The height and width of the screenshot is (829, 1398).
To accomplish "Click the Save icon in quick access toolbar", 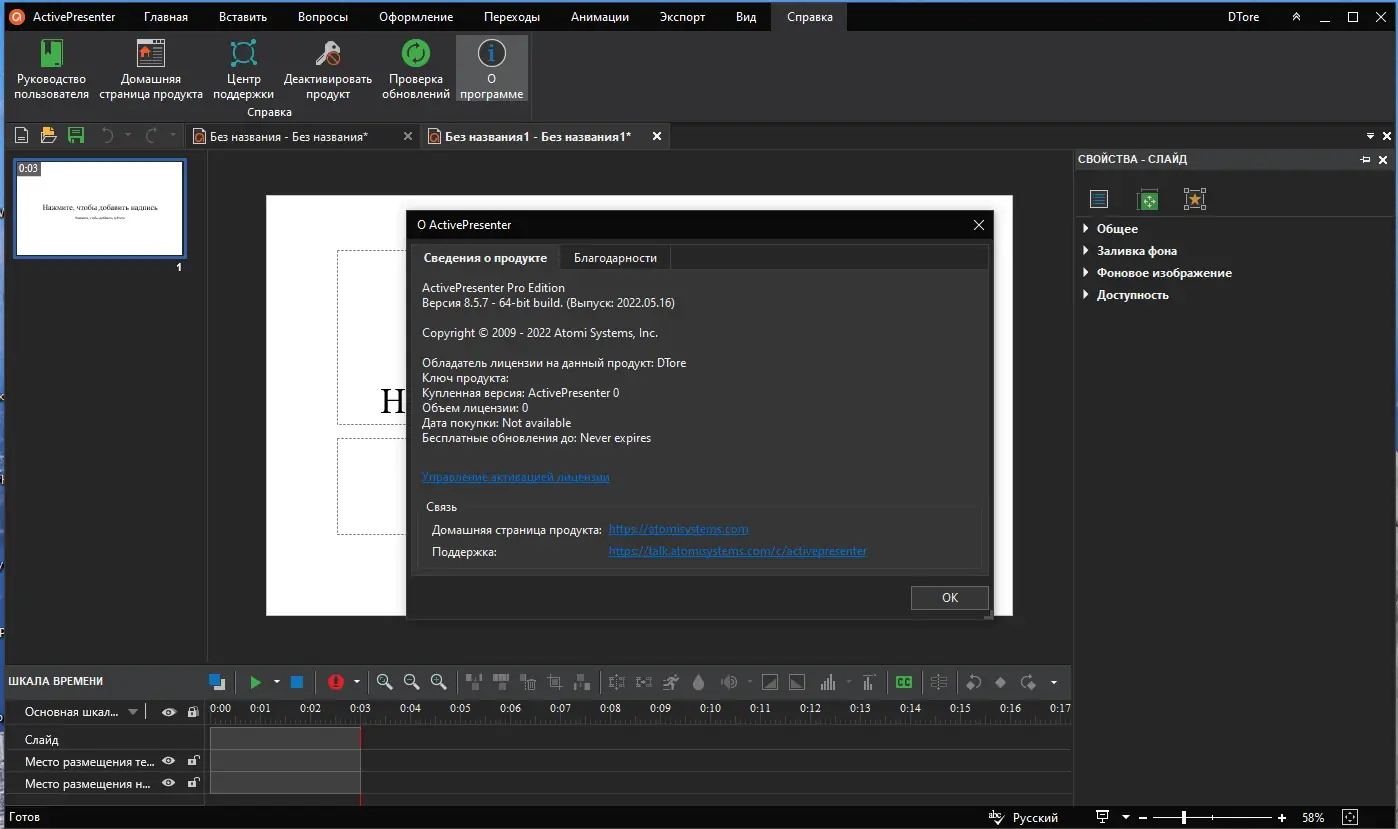I will tap(75, 135).
